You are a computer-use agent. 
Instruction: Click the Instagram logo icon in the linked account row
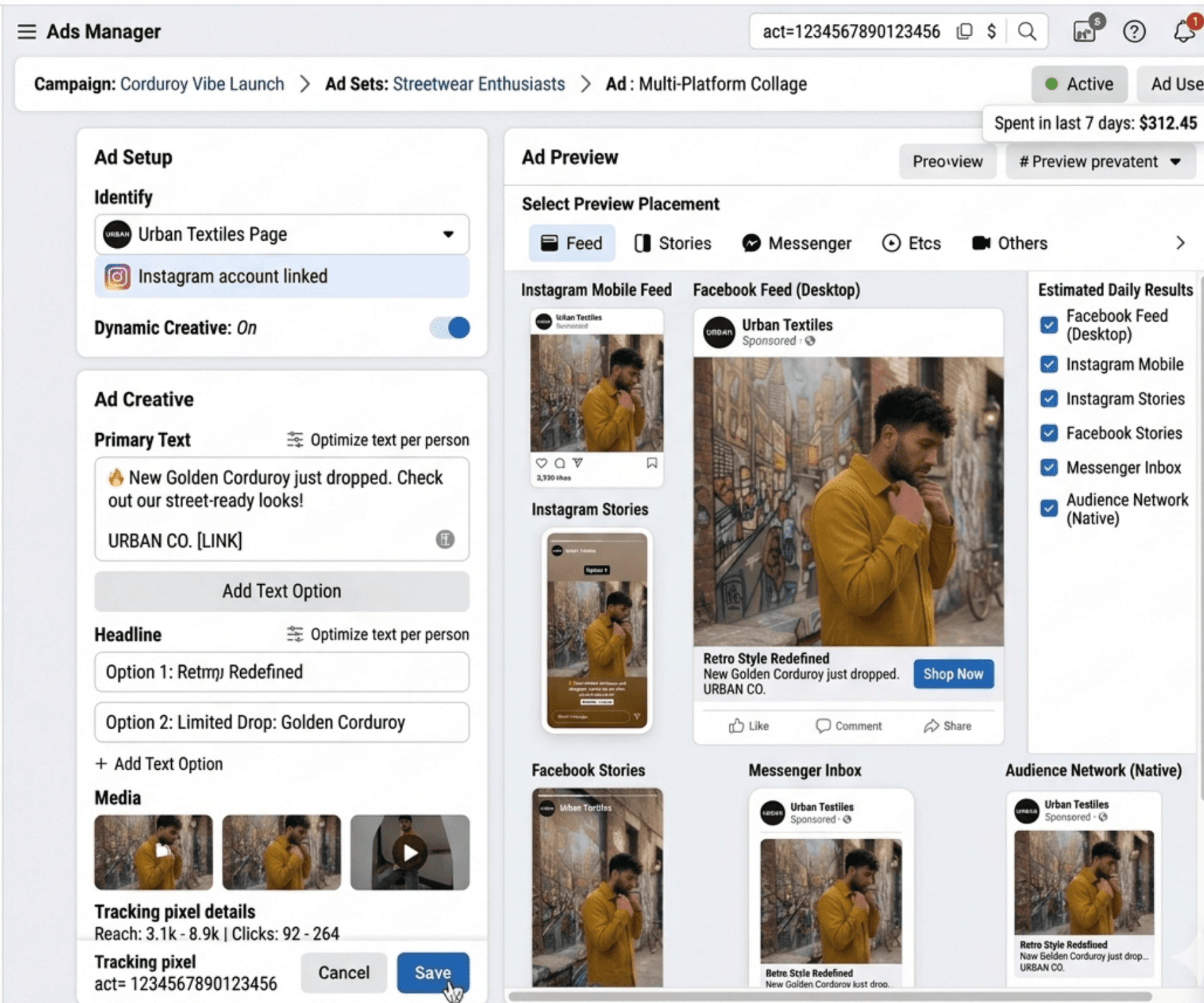click(x=117, y=276)
